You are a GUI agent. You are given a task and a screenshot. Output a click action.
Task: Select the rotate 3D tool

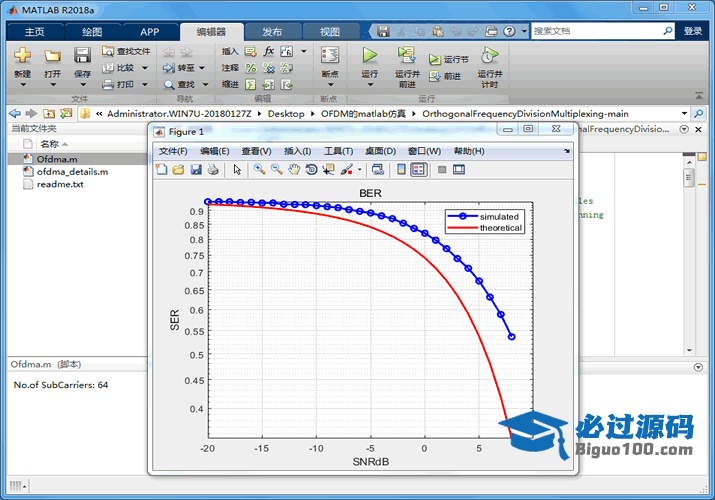311,170
